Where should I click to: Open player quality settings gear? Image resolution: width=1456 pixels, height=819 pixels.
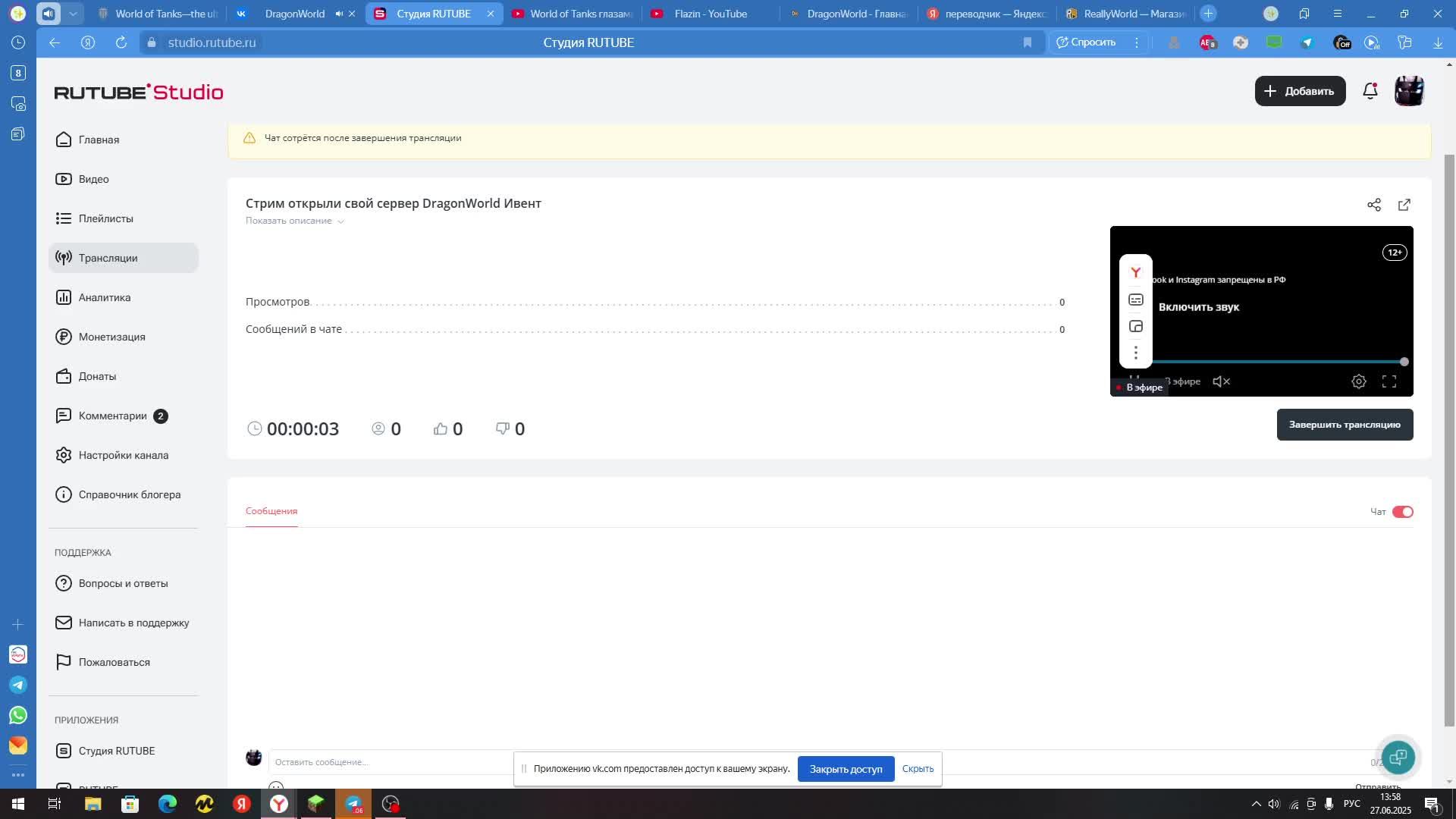[x=1359, y=381]
